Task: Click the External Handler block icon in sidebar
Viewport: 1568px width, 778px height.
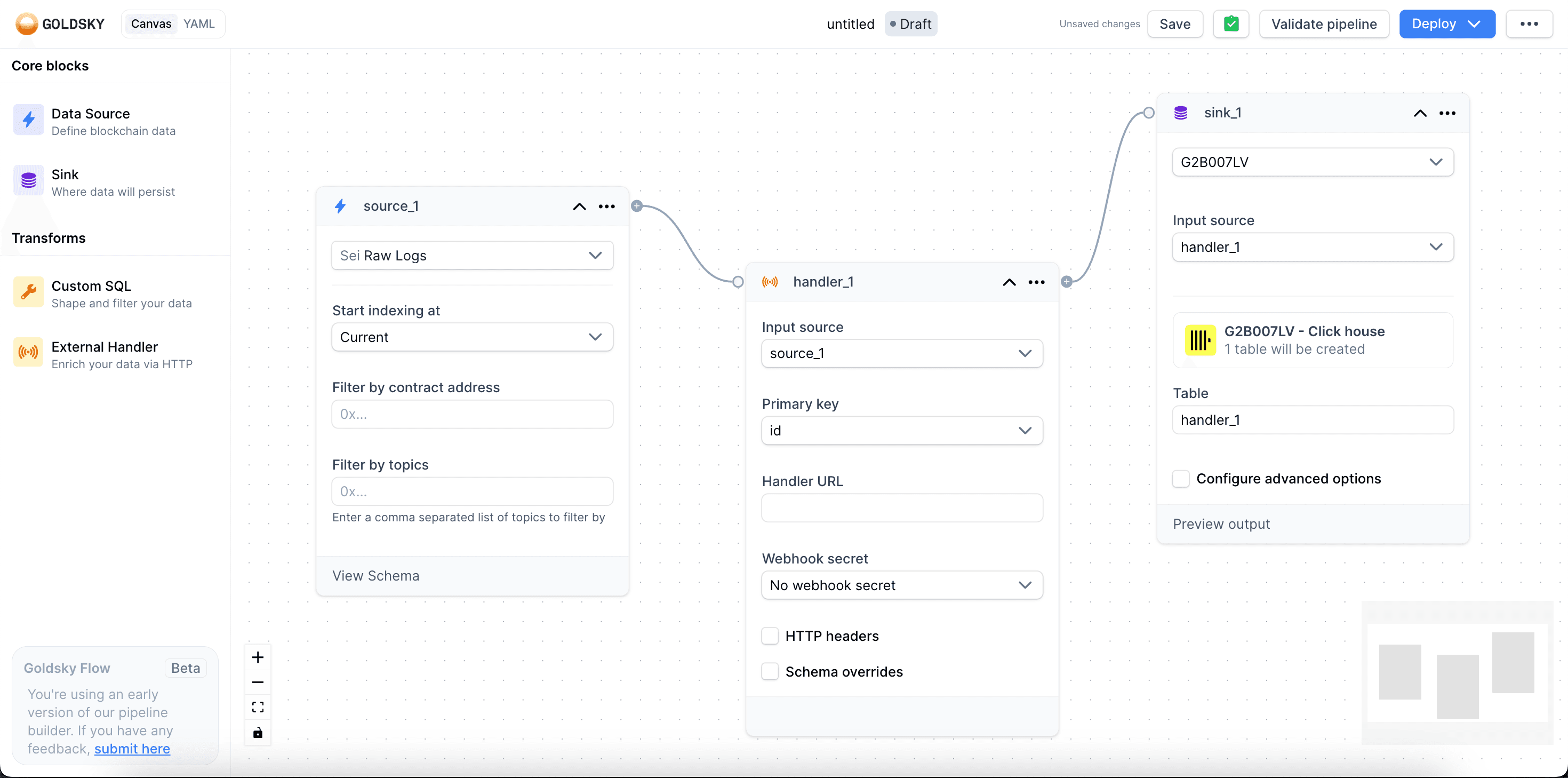Action: [x=29, y=353]
